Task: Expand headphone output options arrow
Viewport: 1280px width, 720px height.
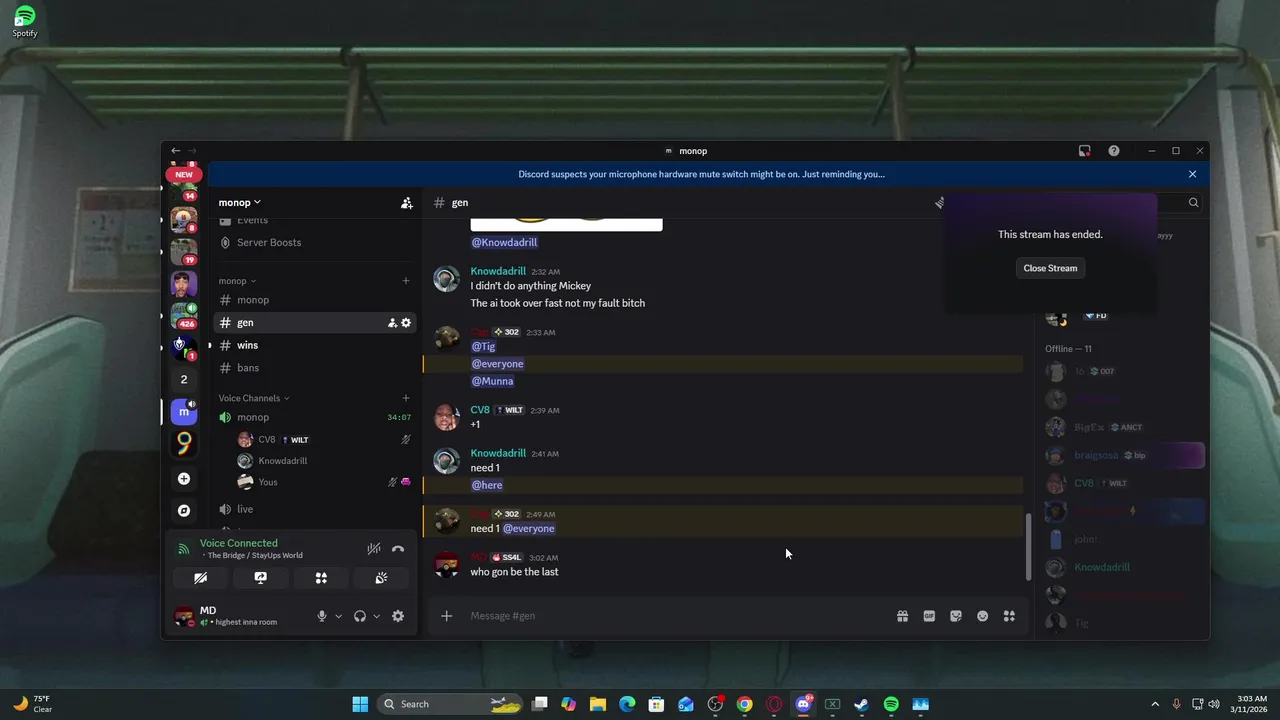Action: click(x=376, y=616)
